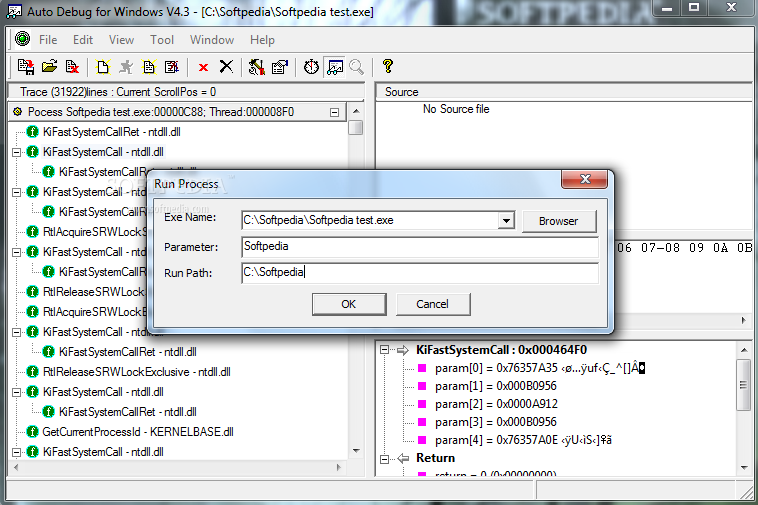Viewport: 758px width, 505px height.
Task: Open the Window menu
Action: (212, 40)
